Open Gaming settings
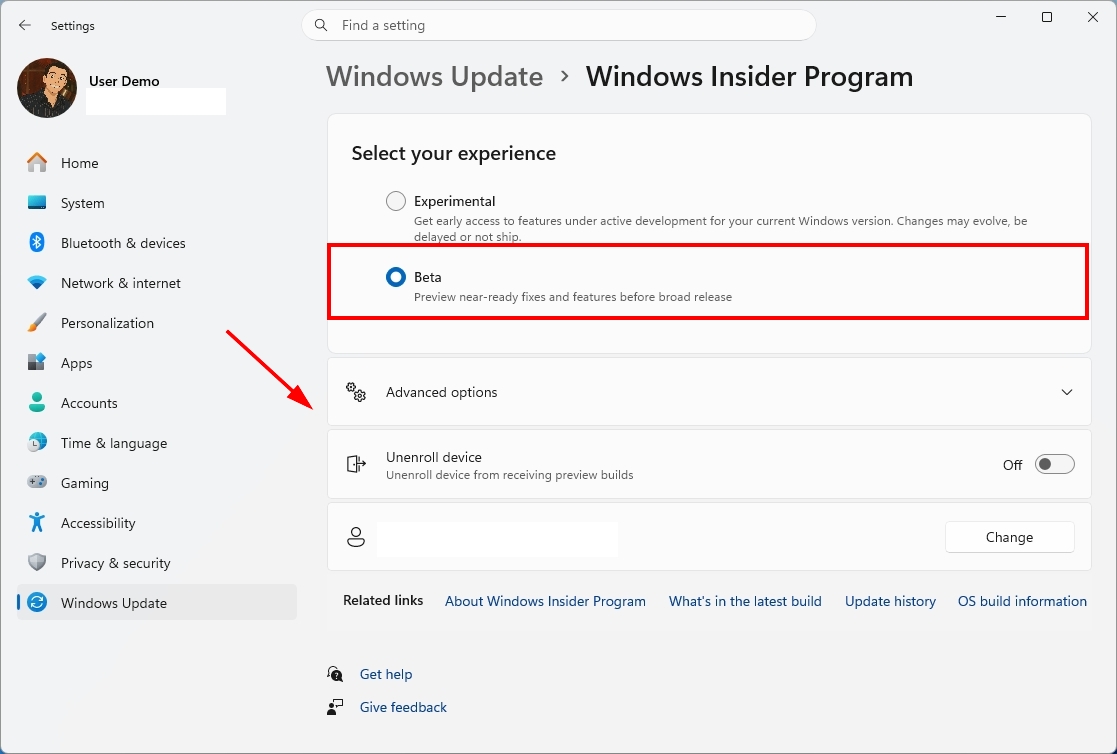Viewport: 1117px width, 754px height. (x=157, y=482)
